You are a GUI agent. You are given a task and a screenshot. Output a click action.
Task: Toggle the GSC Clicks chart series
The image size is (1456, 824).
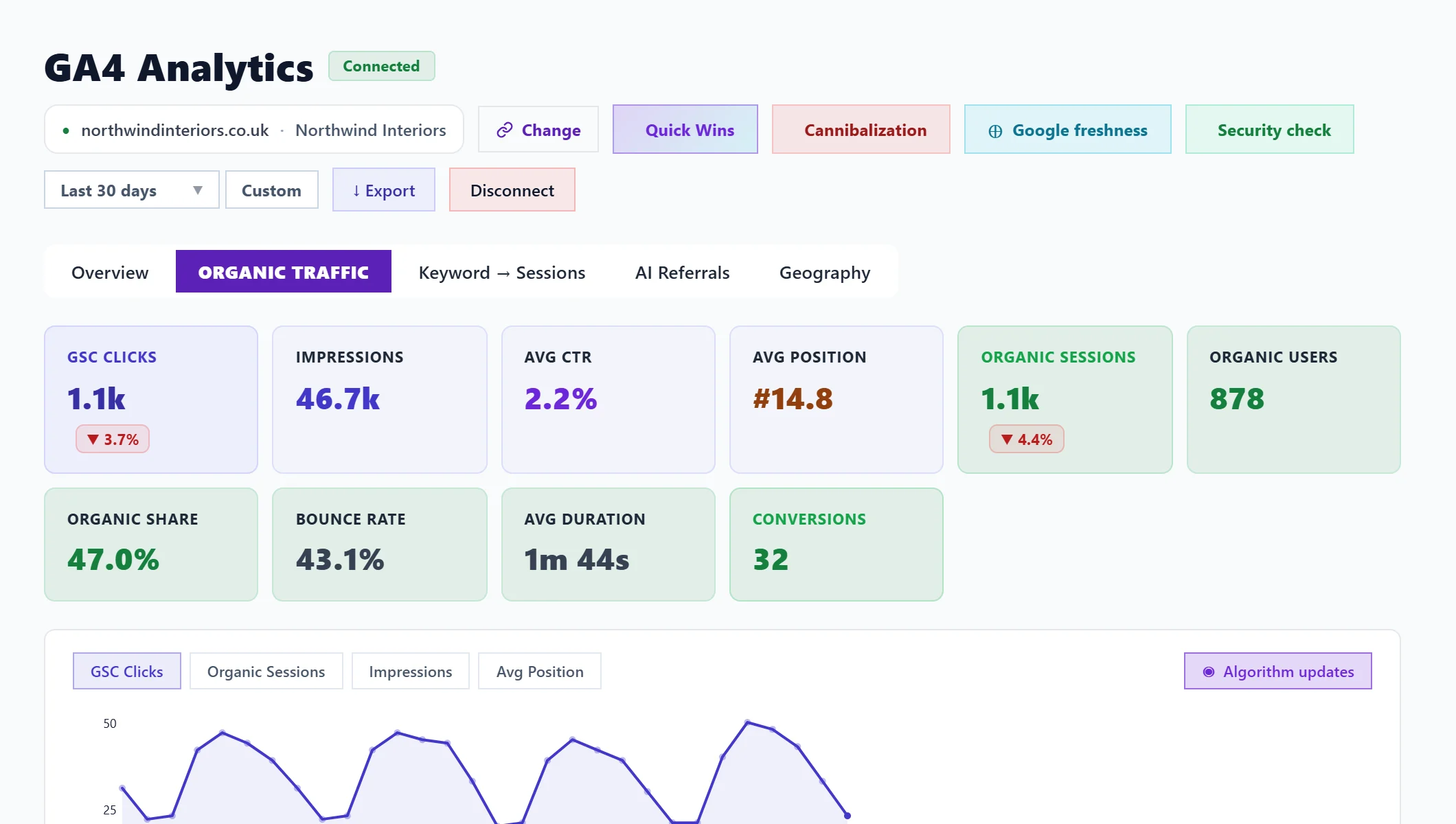coord(127,671)
